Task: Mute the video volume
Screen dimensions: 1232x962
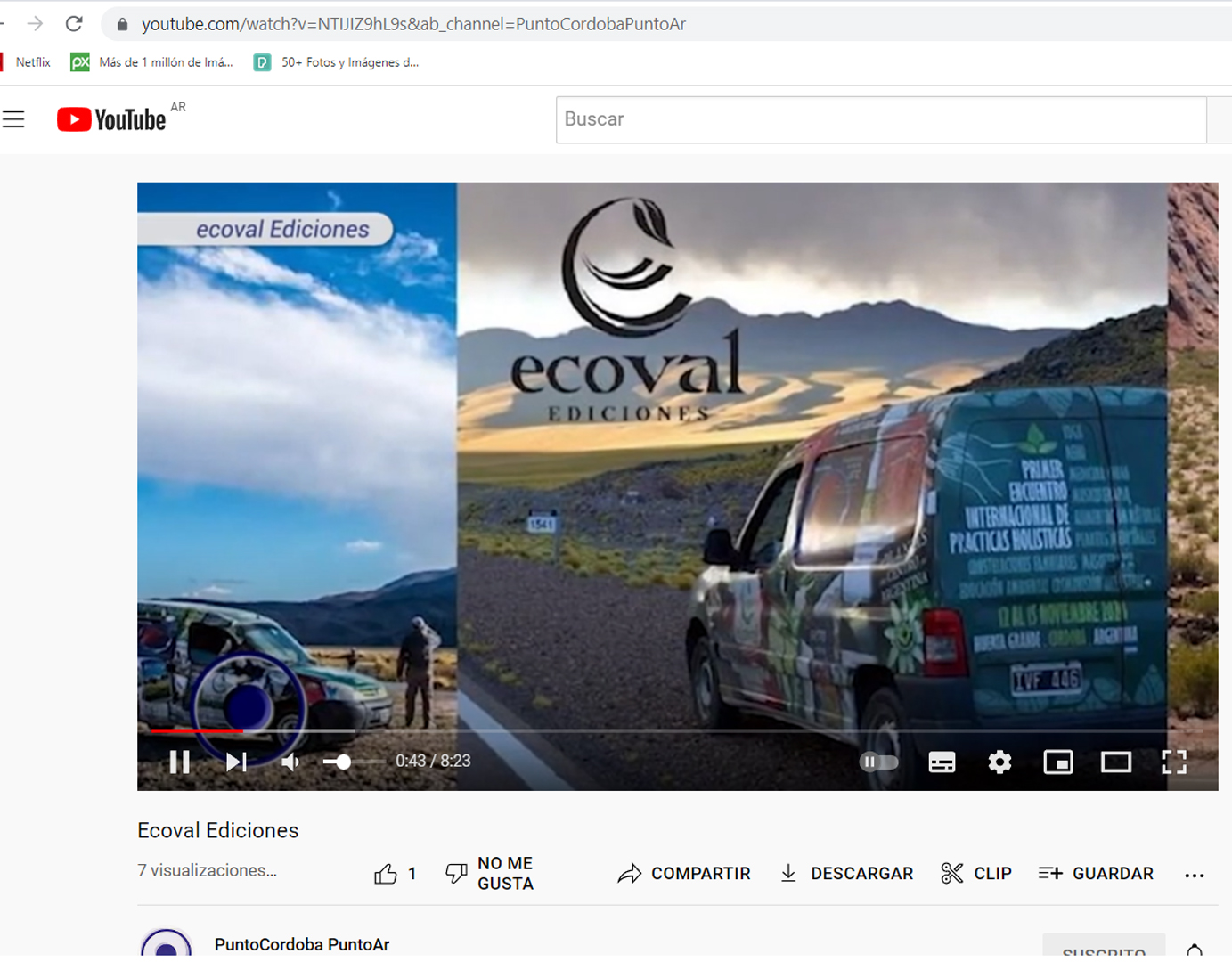Action: click(290, 762)
